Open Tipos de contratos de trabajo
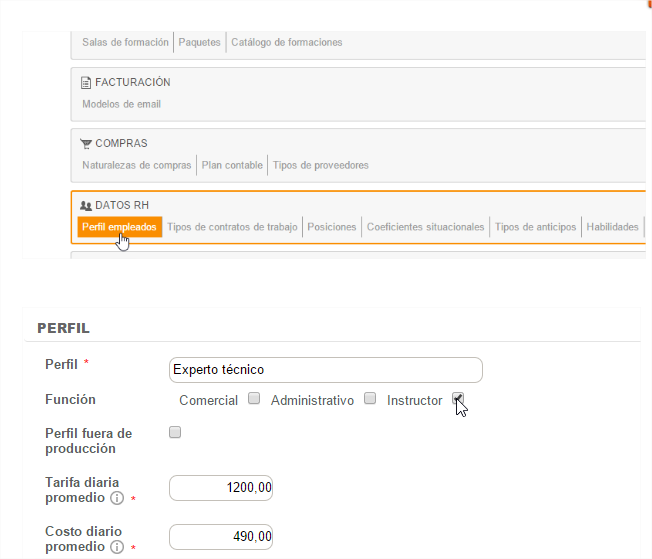Image resolution: width=652 pixels, height=559 pixels. coord(232,227)
